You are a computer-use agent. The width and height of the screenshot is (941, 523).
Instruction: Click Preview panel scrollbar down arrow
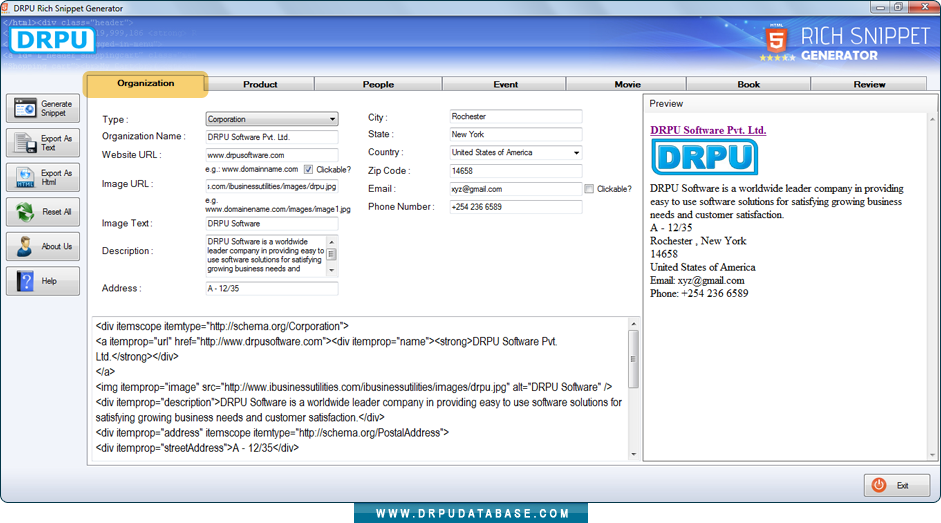(x=932, y=455)
